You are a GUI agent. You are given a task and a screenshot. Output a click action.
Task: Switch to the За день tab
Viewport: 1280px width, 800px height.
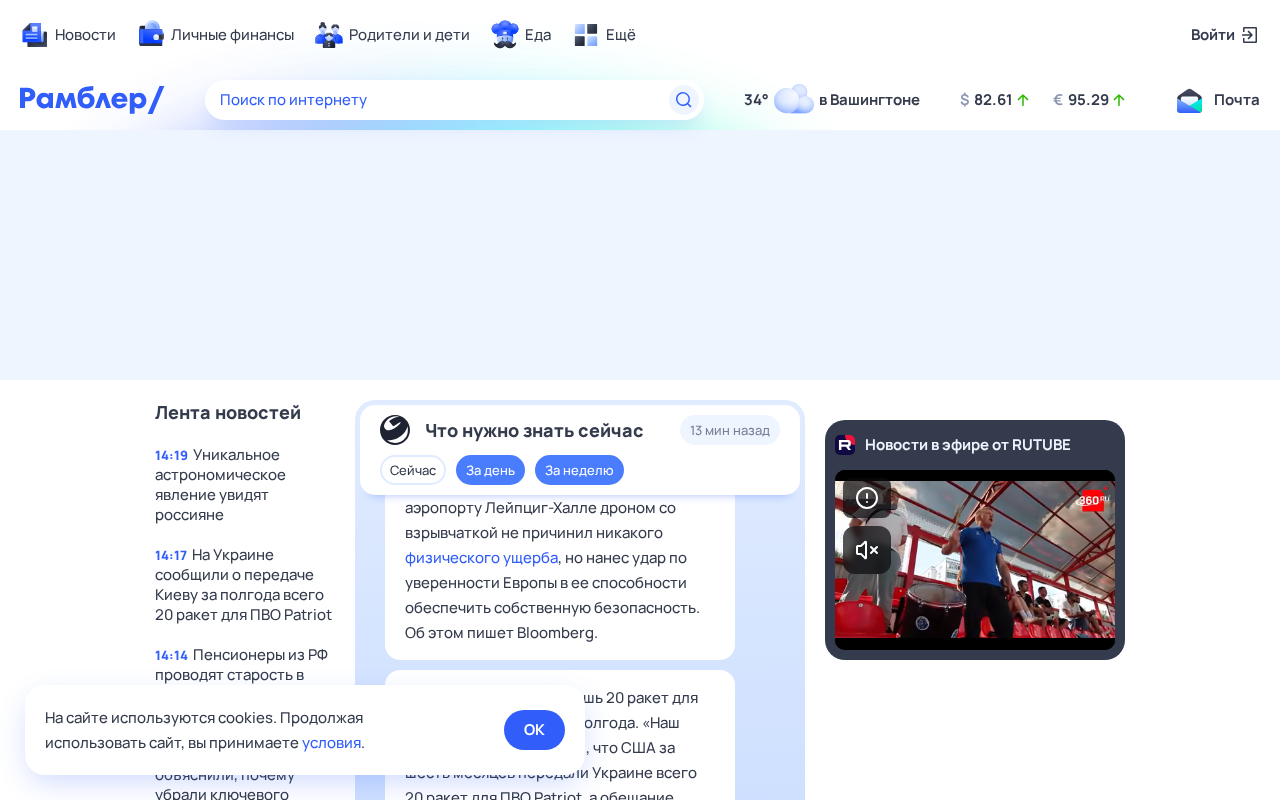point(490,470)
